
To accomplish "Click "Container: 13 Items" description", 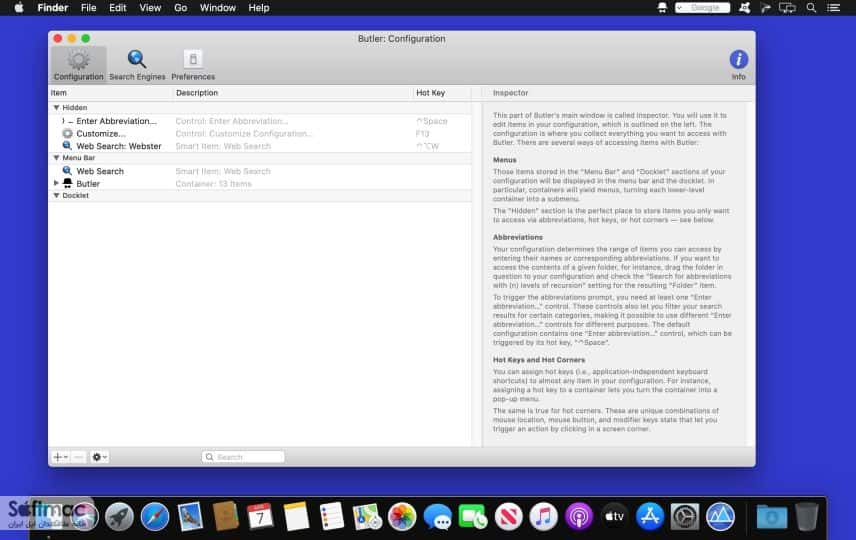I will [213, 183].
